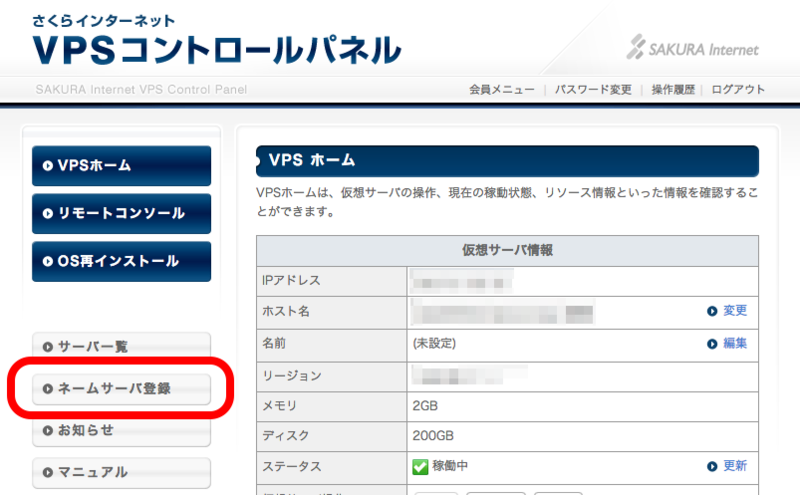800x495 pixels.
Task: Select OS再インストール in the sidebar
Action: [121, 261]
